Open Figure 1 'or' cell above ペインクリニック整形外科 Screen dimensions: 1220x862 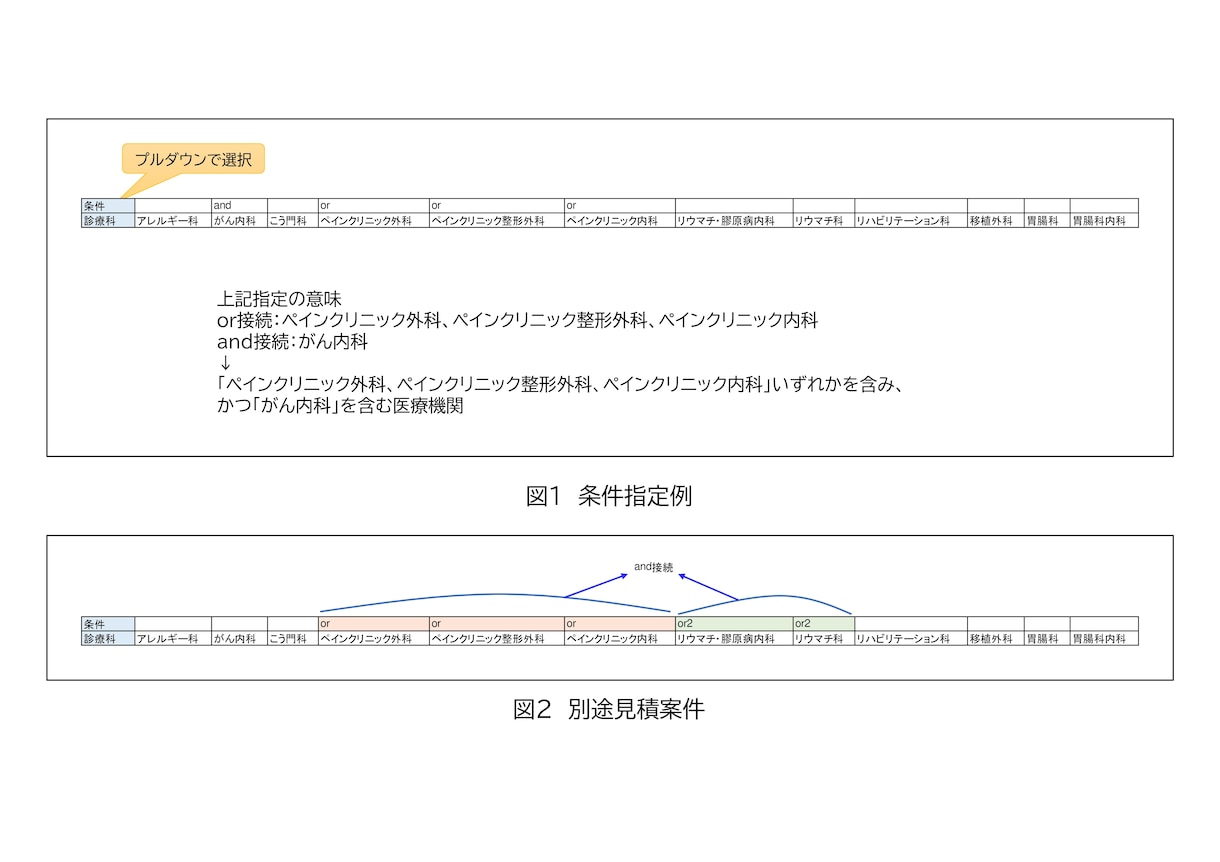(496, 206)
